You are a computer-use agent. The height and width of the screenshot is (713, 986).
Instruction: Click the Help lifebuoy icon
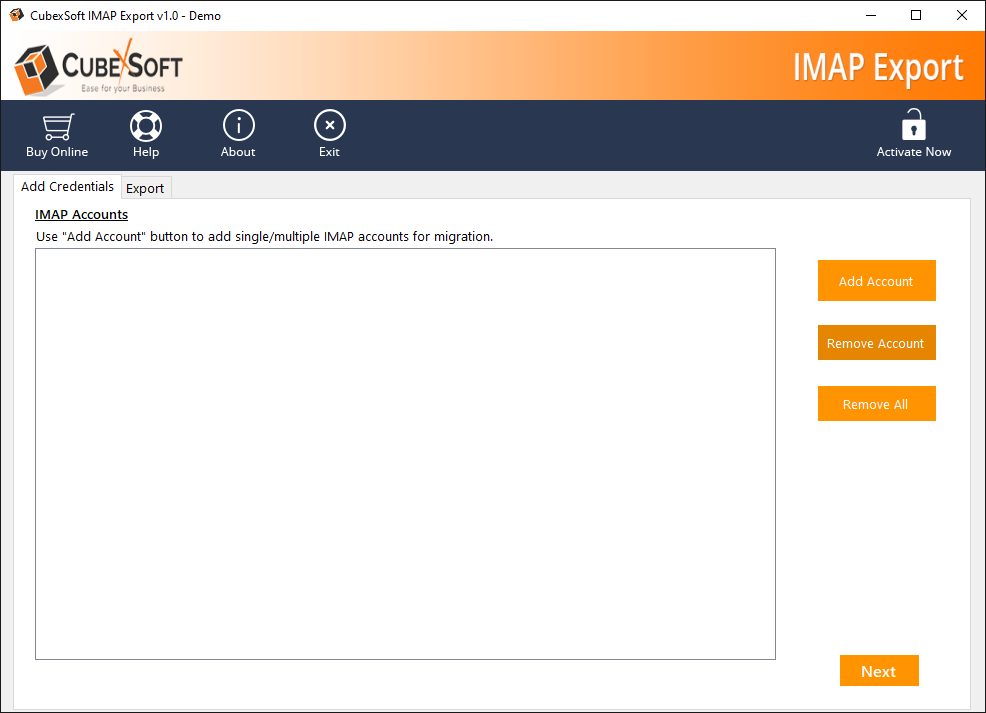click(x=146, y=126)
